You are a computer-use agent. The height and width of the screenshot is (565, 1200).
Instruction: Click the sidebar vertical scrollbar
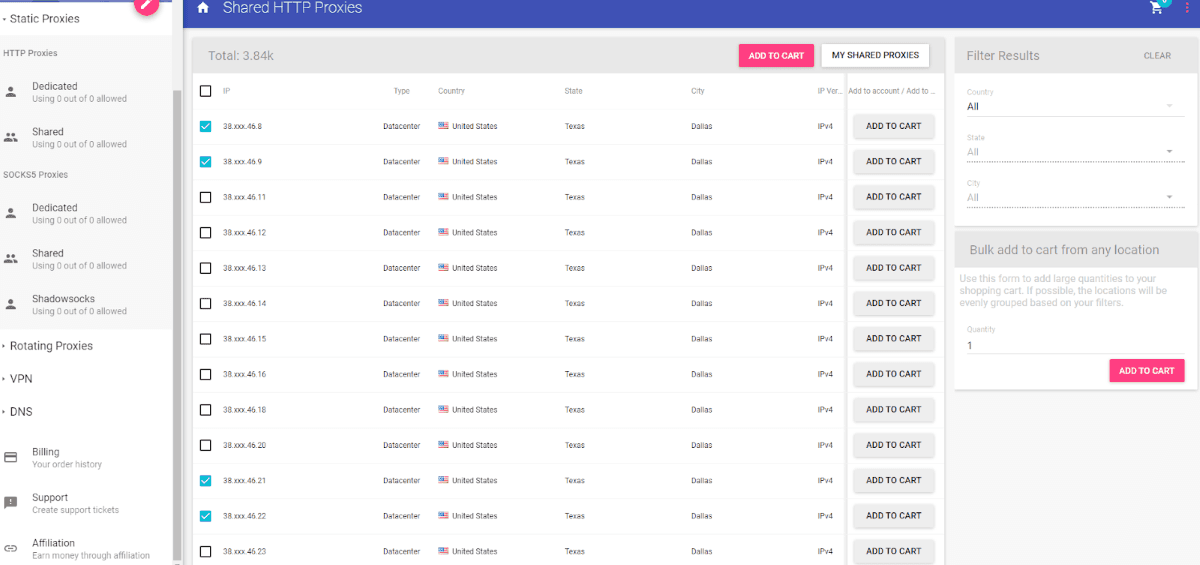pos(178,325)
